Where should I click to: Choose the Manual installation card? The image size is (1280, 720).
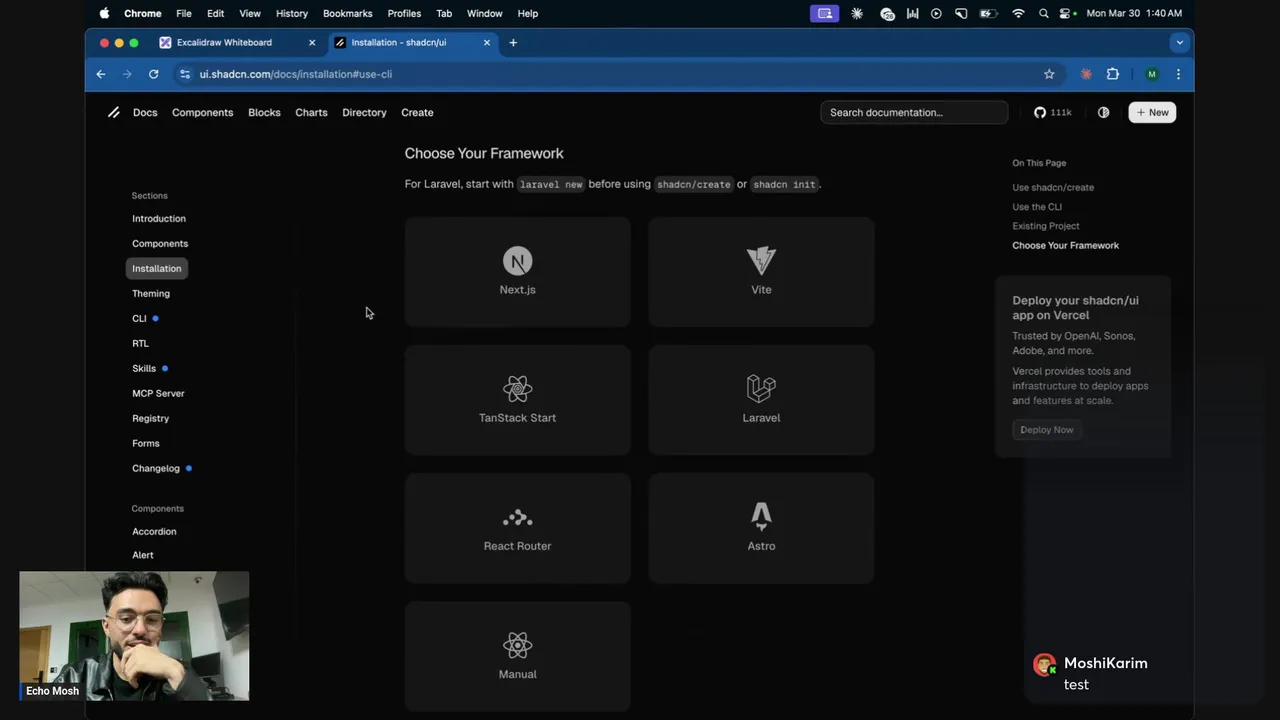(517, 655)
